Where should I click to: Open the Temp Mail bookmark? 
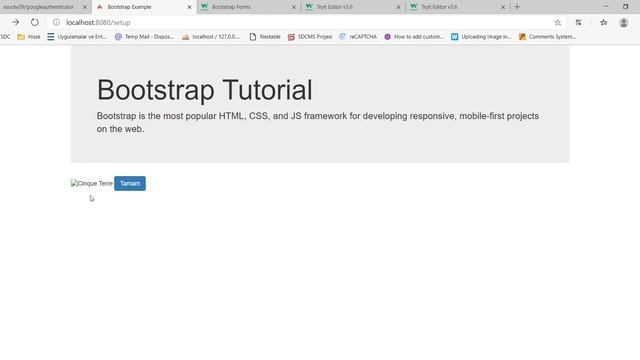coord(144,37)
